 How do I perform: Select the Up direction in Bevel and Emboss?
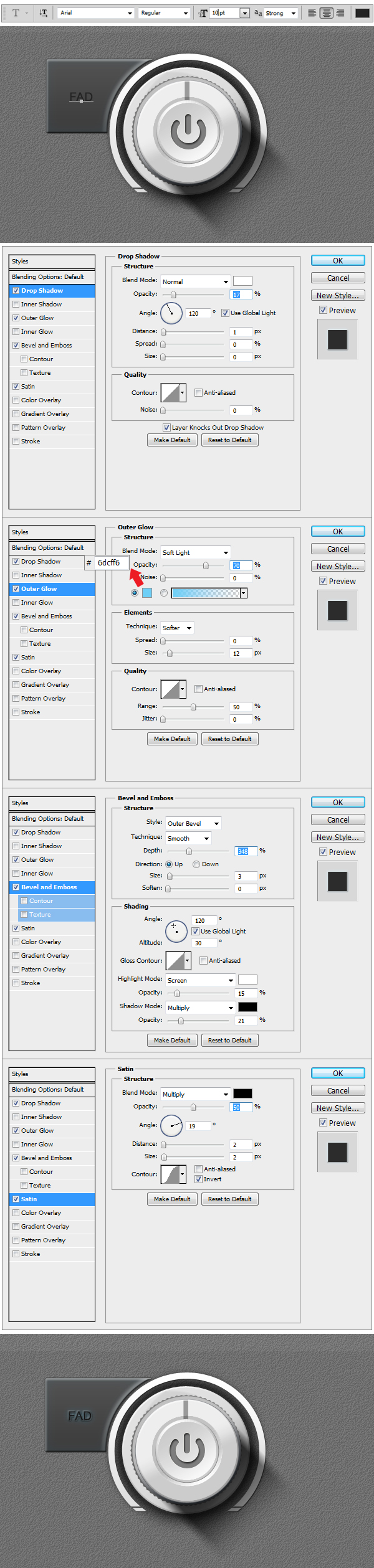click(169, 864)
